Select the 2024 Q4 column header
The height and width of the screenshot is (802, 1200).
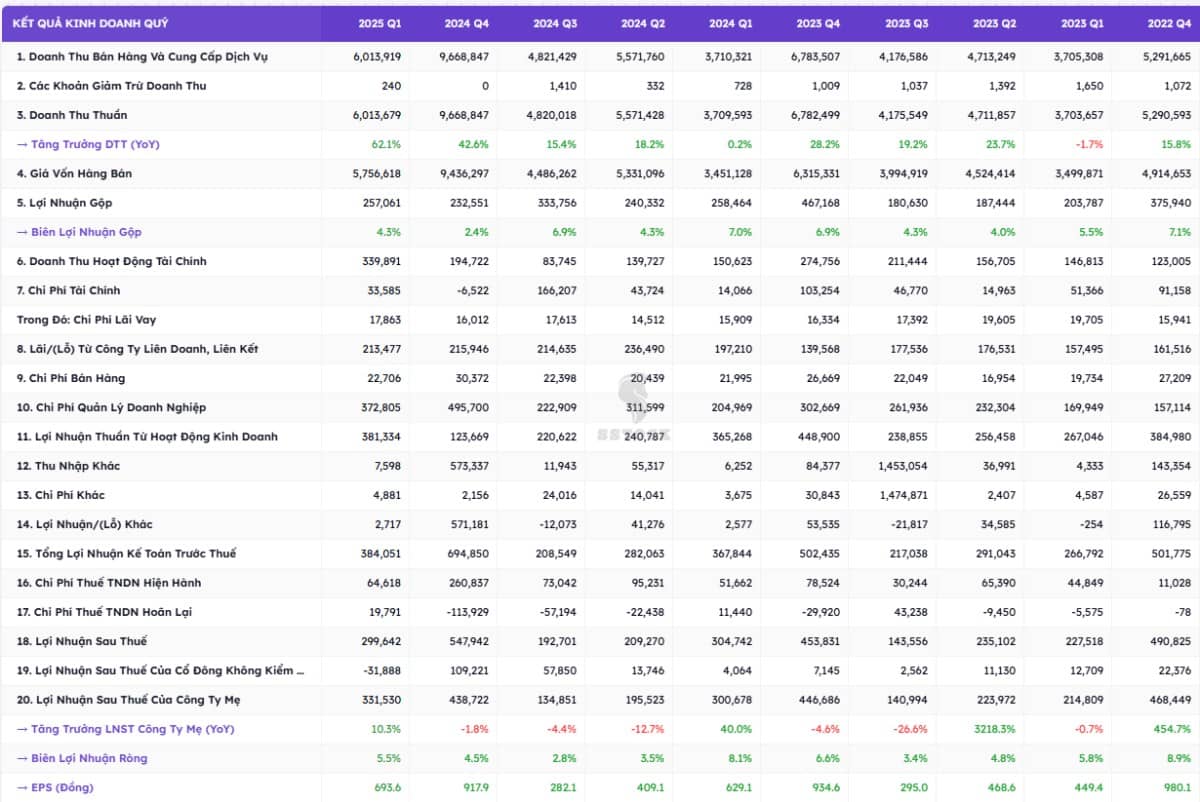click(465, 22)
